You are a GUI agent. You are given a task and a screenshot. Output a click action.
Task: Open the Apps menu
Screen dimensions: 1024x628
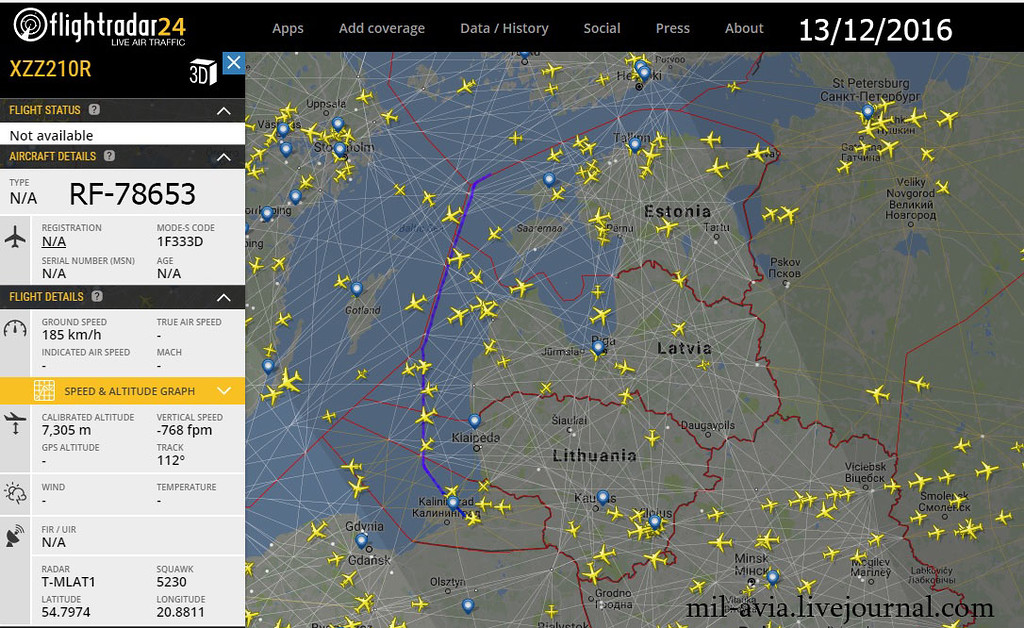(288, 28)
